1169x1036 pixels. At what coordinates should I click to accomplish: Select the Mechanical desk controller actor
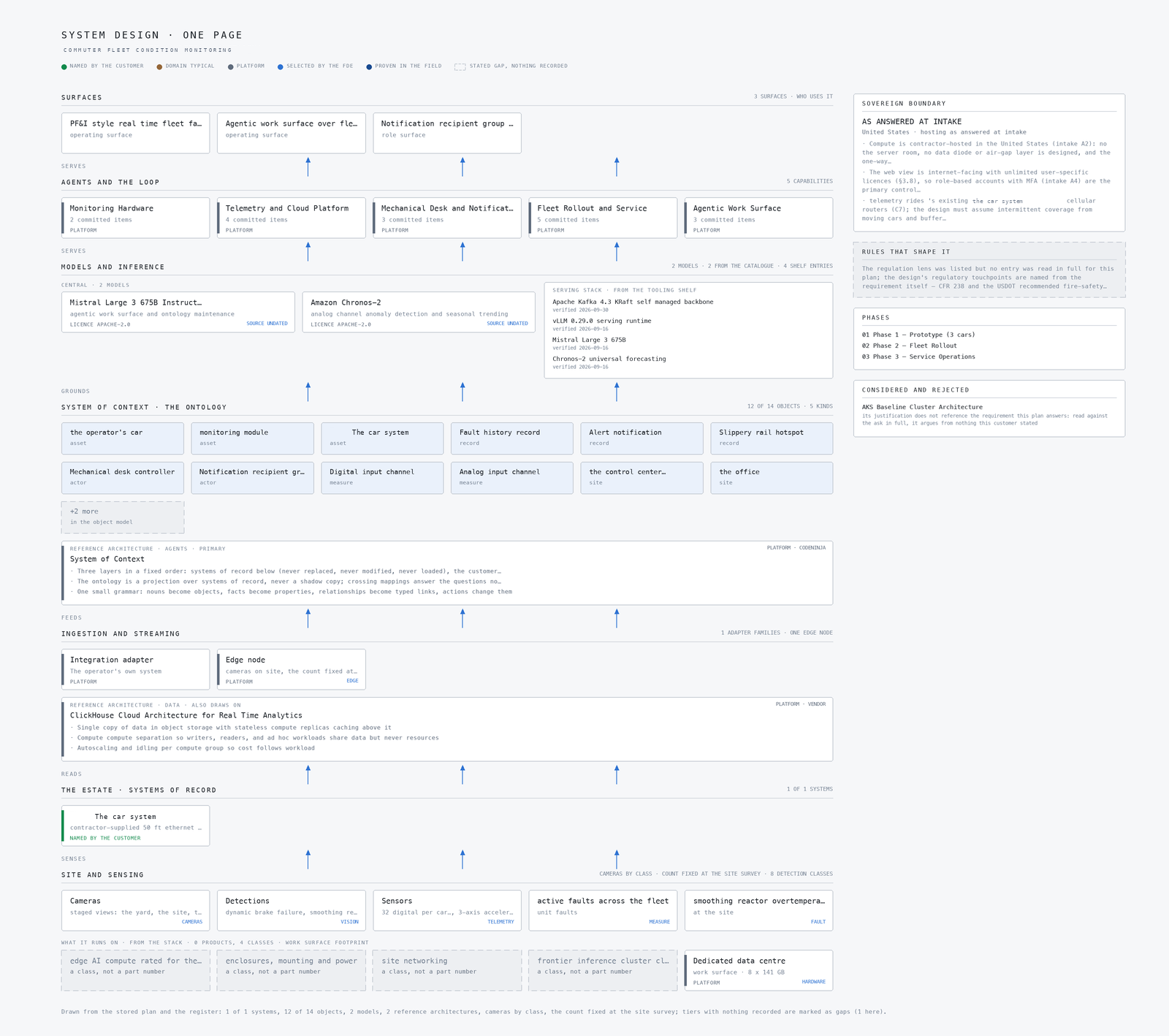coord(123,478)
